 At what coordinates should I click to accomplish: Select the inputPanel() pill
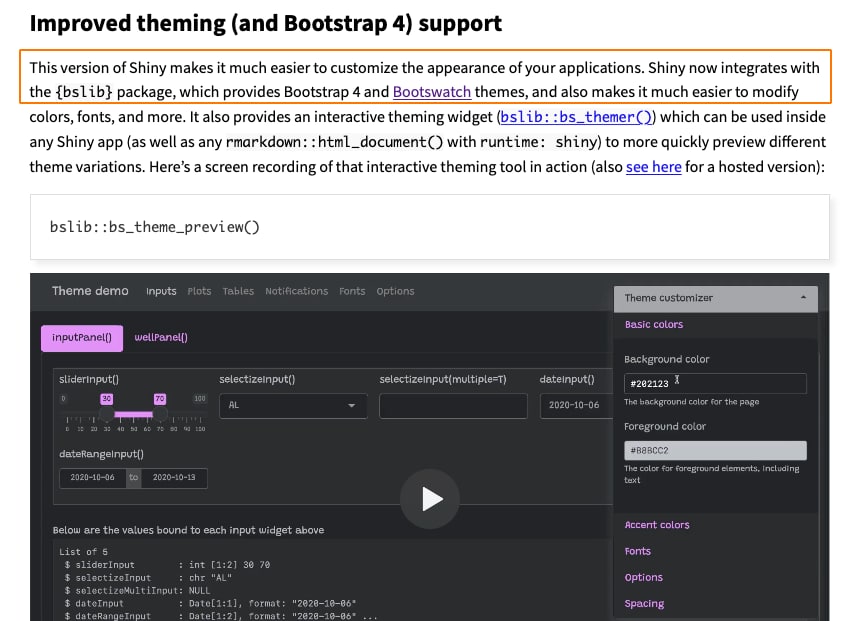(x=82, y=338)
